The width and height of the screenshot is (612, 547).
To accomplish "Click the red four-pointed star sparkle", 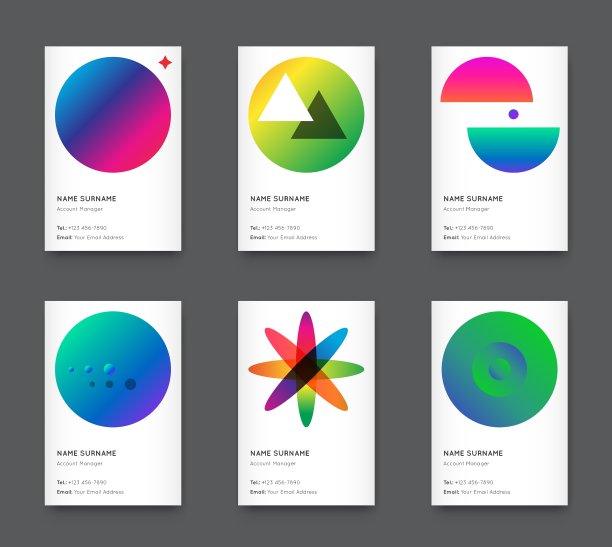I will click(165, 63).
